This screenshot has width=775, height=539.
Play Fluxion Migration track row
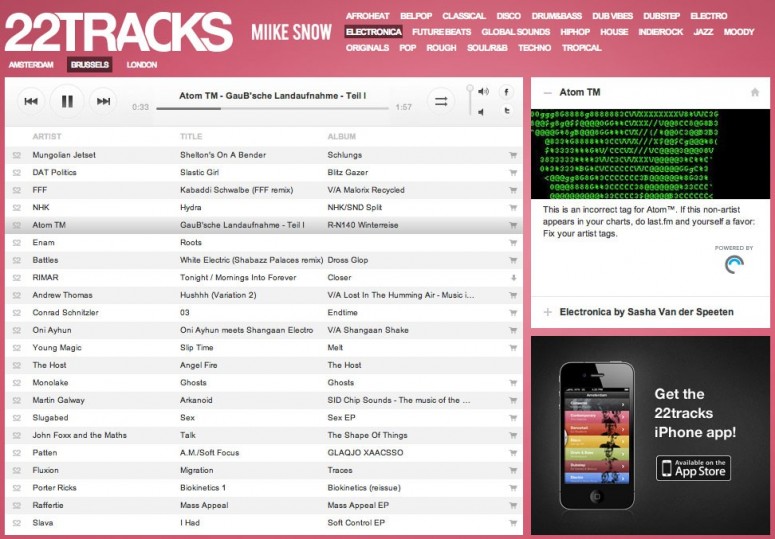coord(264,470)
